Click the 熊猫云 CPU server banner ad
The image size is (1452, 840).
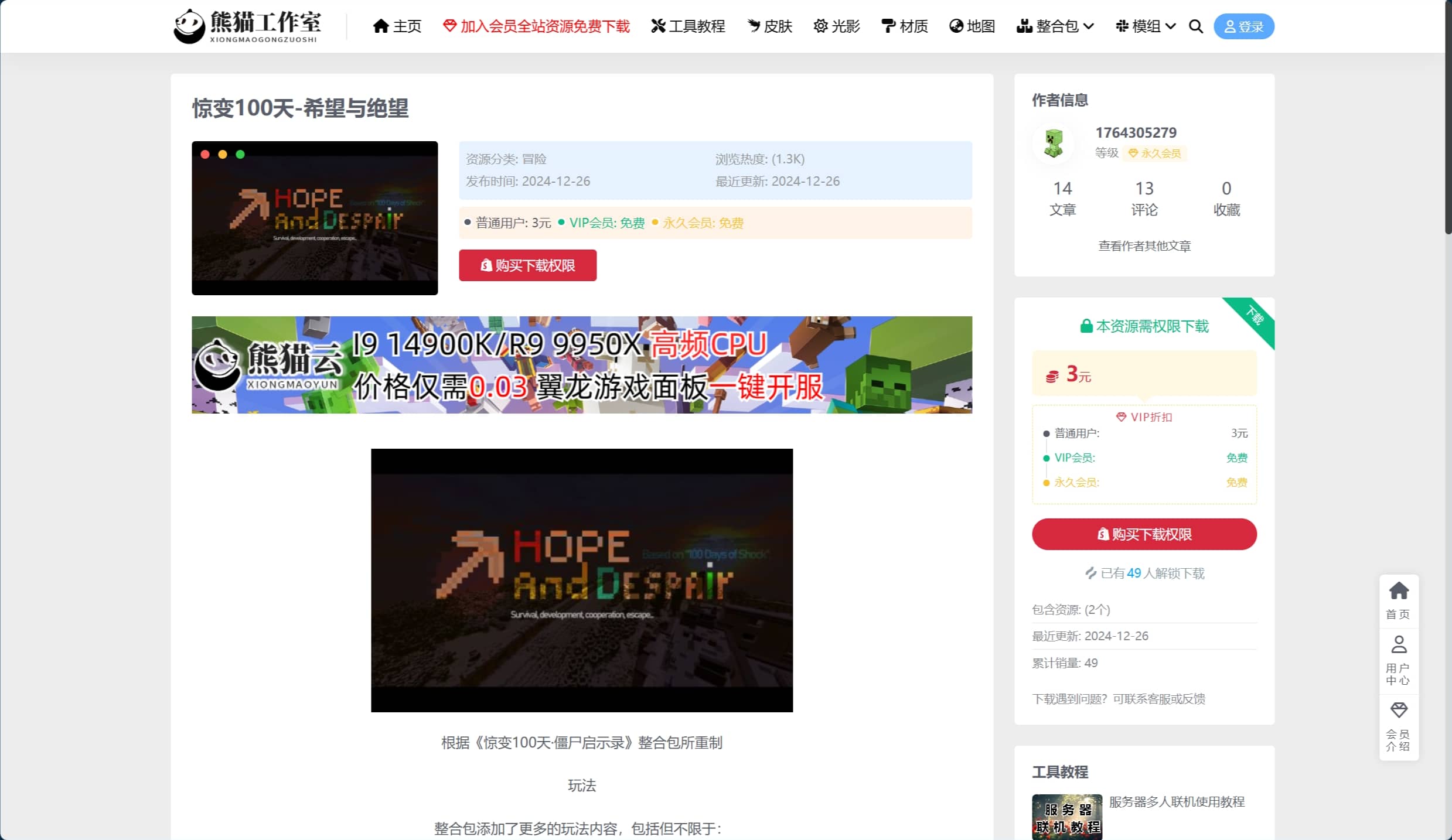point(582,365)
